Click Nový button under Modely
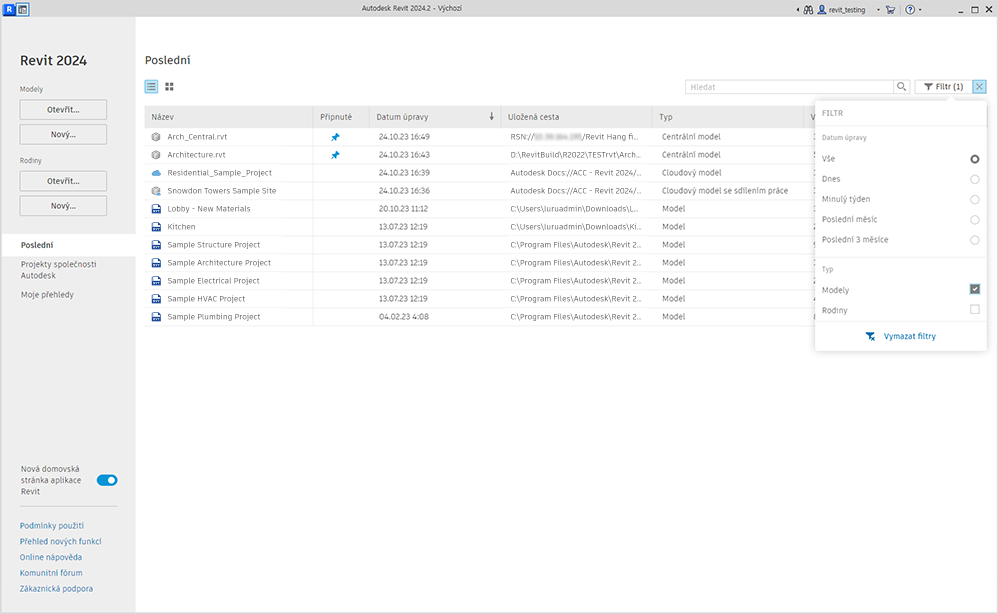Viewport: 998px width, 614px height. 63,134
